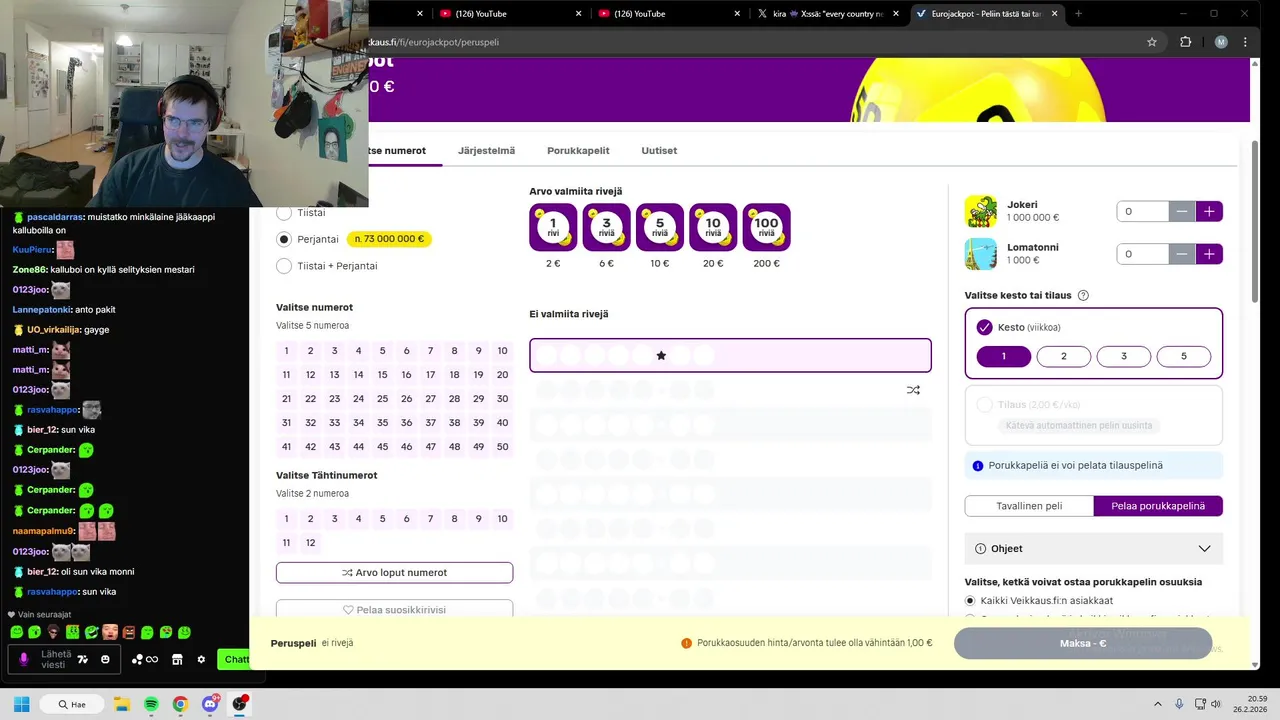This screenshot has width=1280, height=720.
Task: Decrease the Jokeri count with minus
Action: click(x=1182, y=211)
